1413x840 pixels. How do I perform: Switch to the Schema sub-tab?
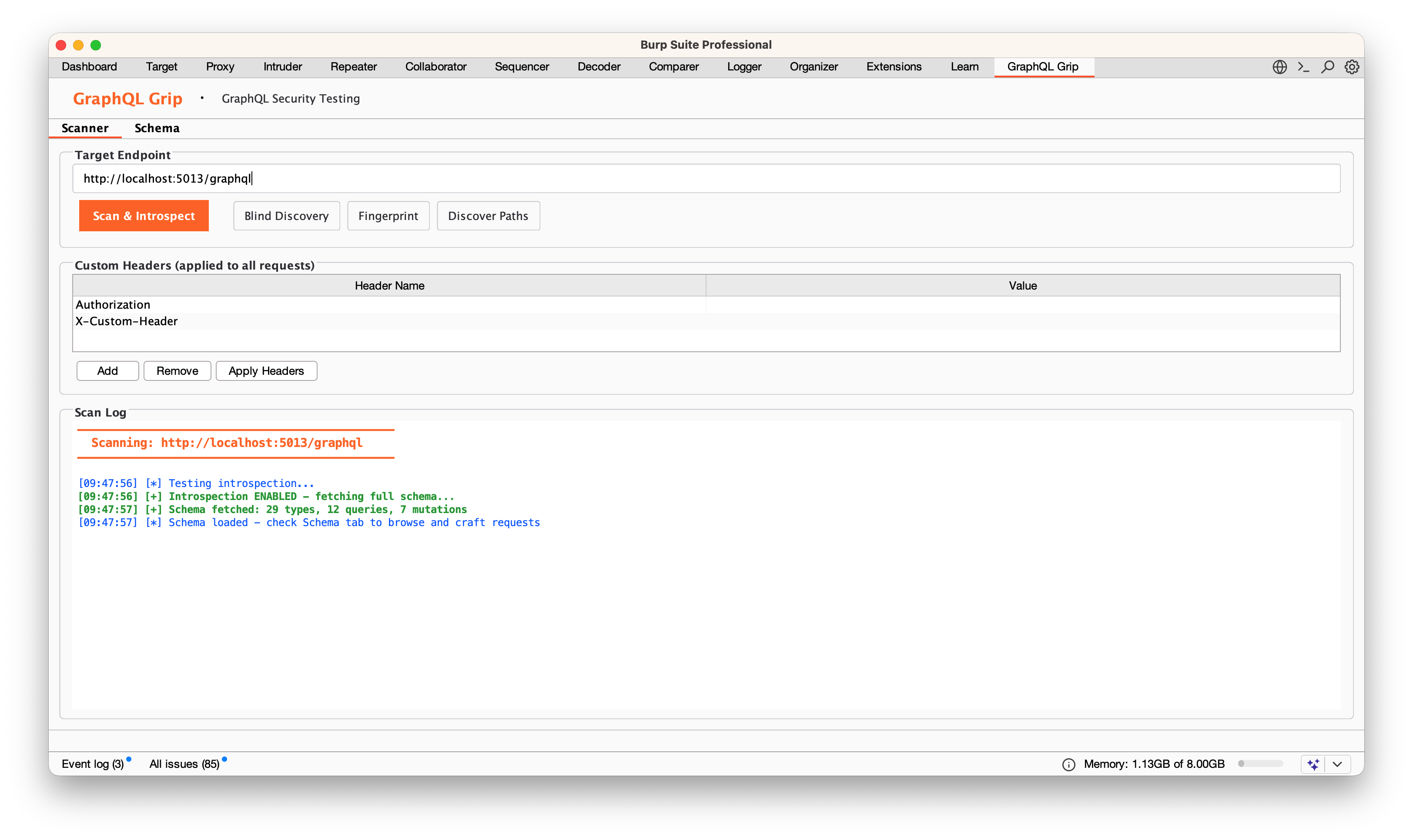tap(157, 128)
